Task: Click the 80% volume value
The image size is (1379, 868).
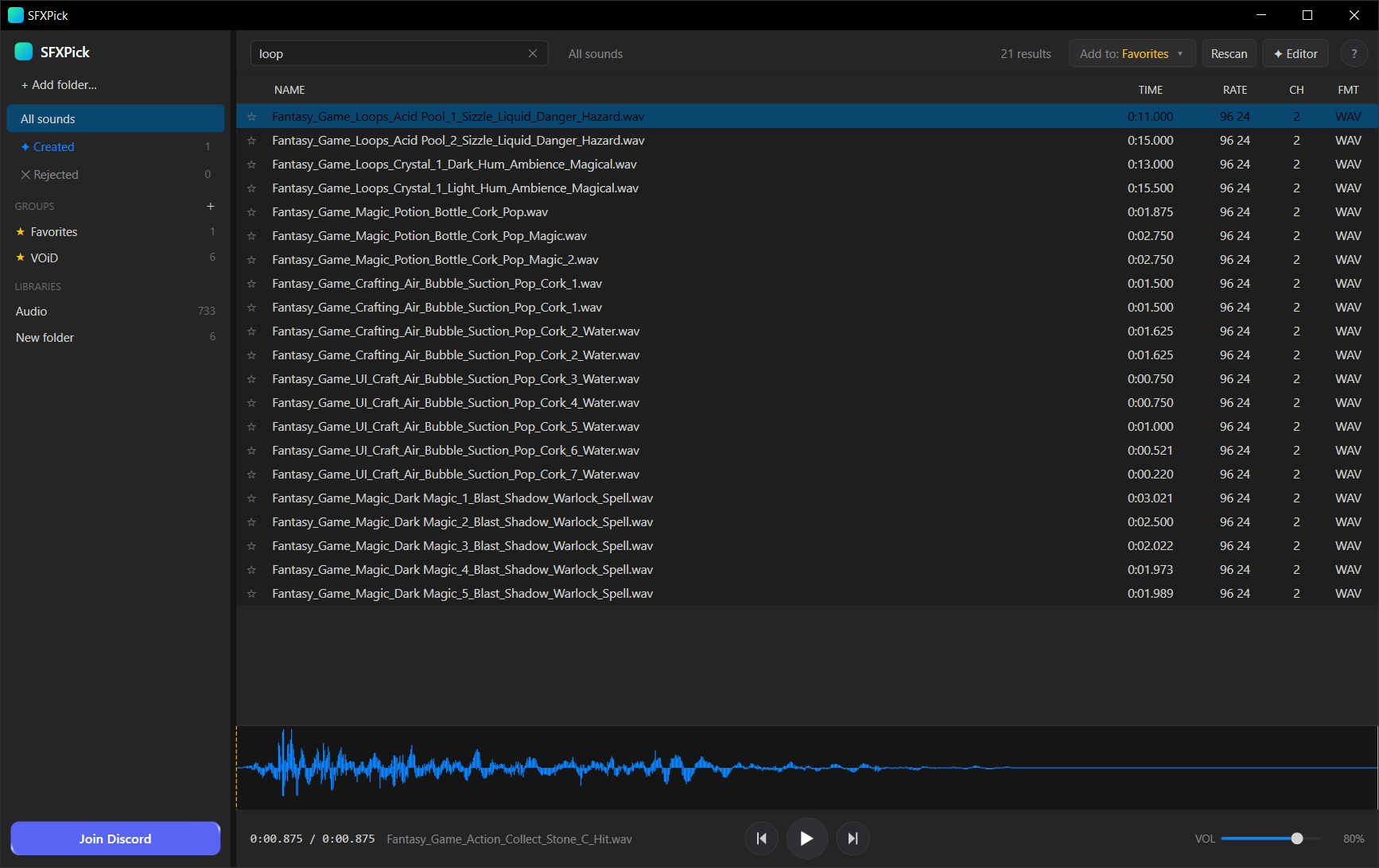Action: (x=1354, y=839)
